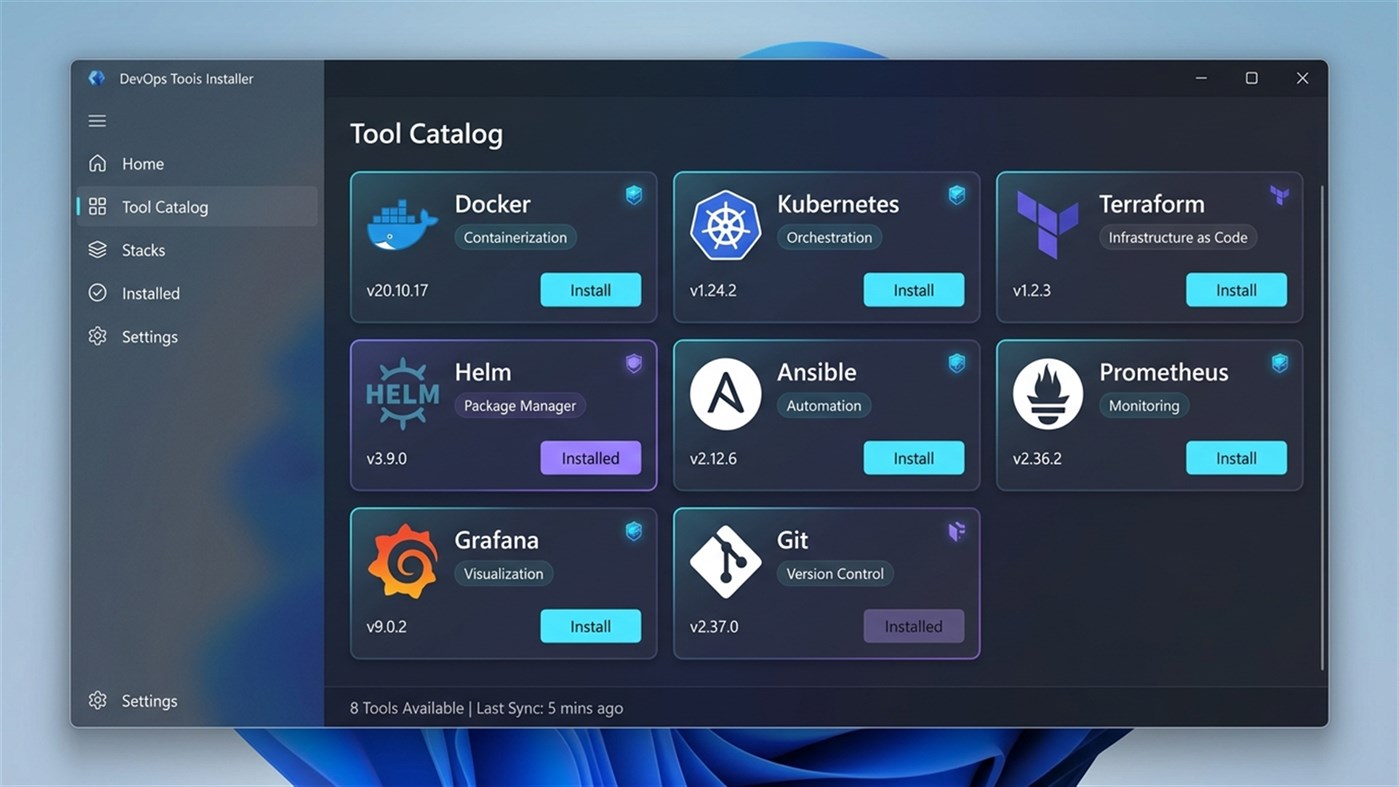This screenshot has width=1399, height=787.
Task: Click the Infrastructure as Code tag
Action: pos(1178,237)
